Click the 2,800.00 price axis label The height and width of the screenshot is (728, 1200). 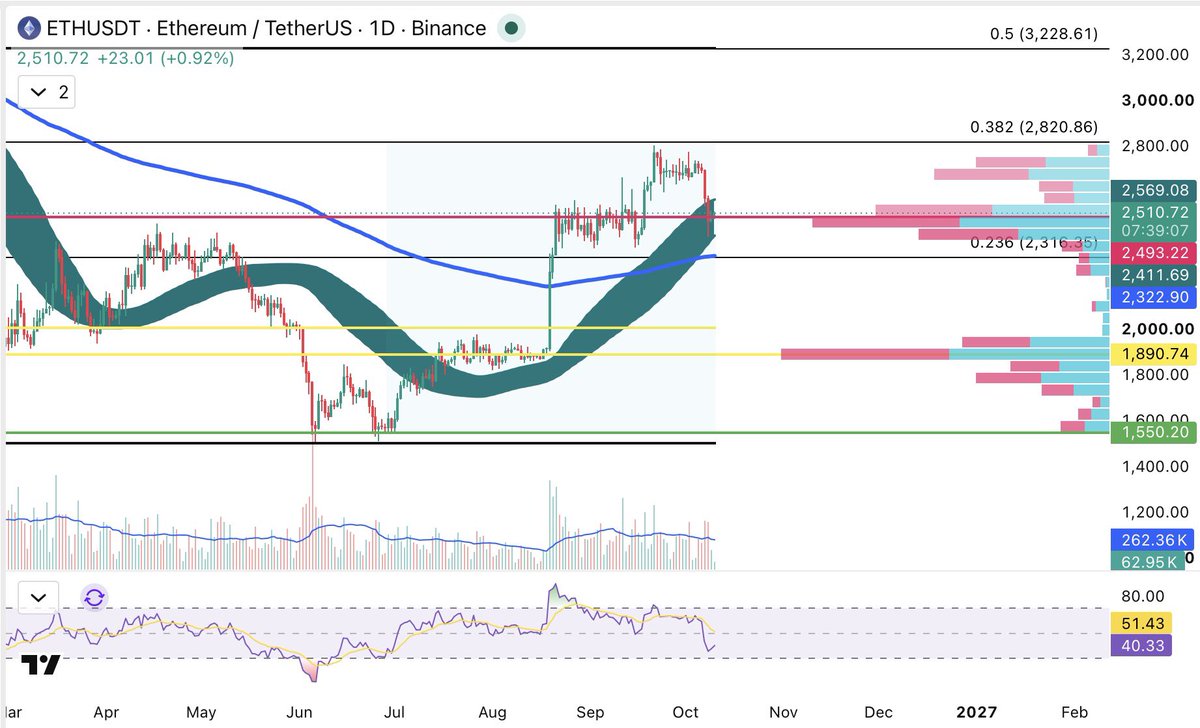coord(1156,146)
